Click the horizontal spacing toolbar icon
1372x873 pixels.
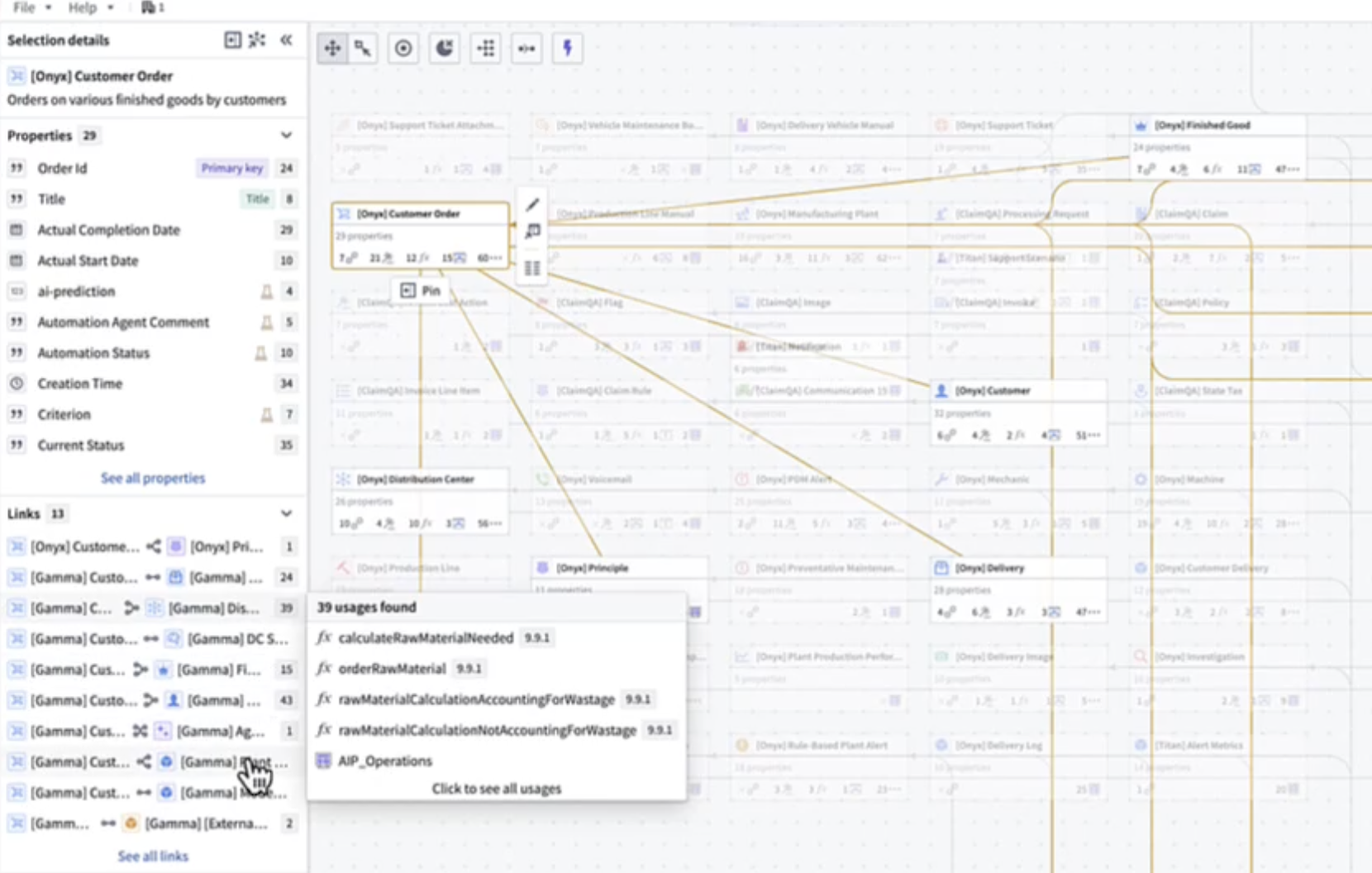point(526,48)
